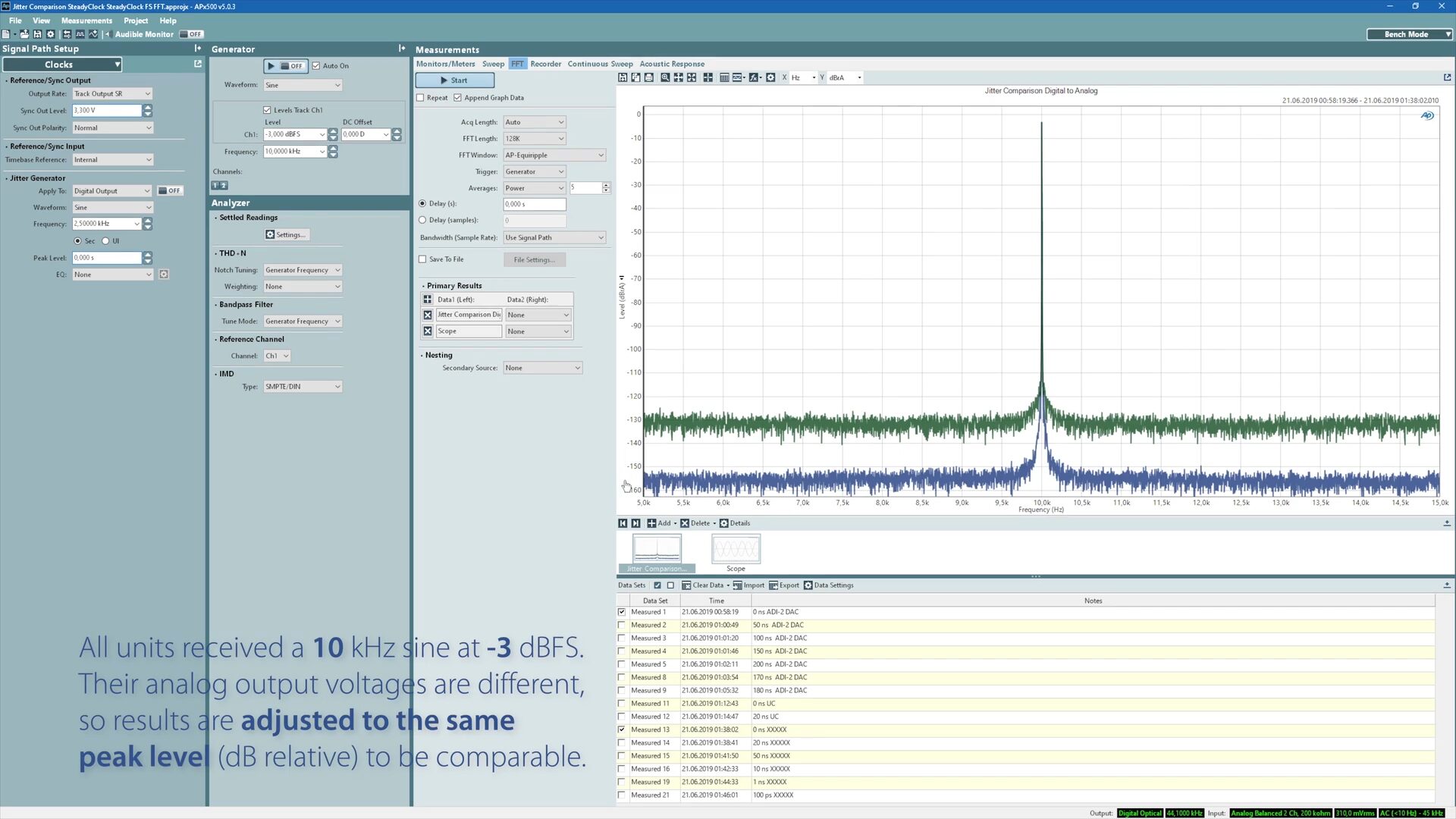Click the graph zoom magnifier icon
Image resolution: width=1456 pixels, height=819 pixels.
665,77
